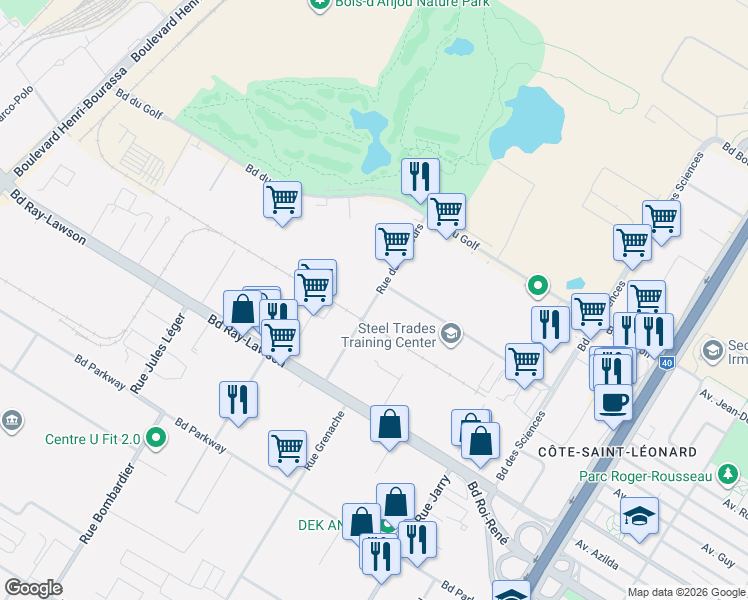Open the graduation cap marker near Av. Azilda
This screenshot has height=600, width=748.
pos(640,517)
